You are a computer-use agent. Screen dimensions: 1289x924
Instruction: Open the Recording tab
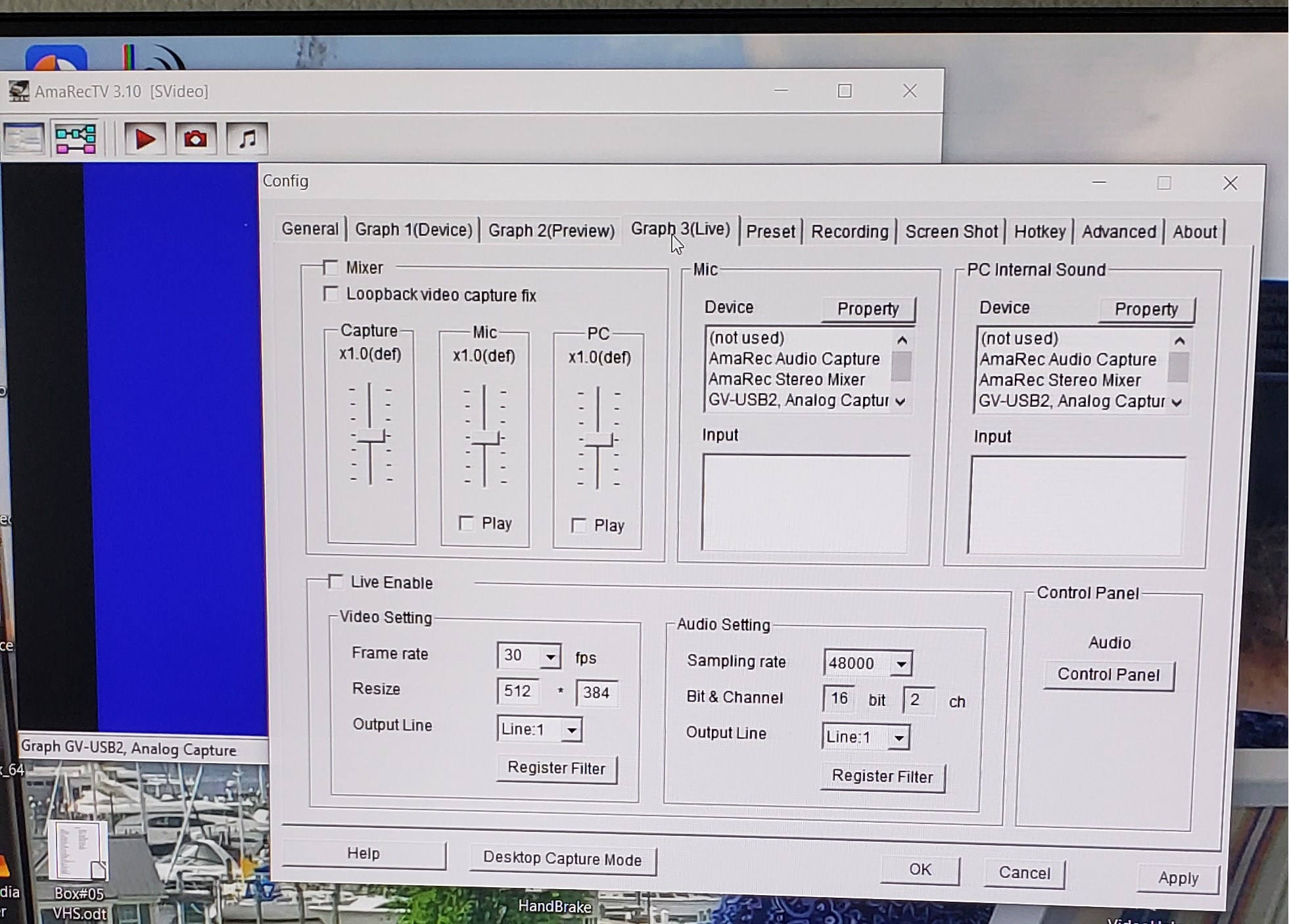(x=849, y=231)
